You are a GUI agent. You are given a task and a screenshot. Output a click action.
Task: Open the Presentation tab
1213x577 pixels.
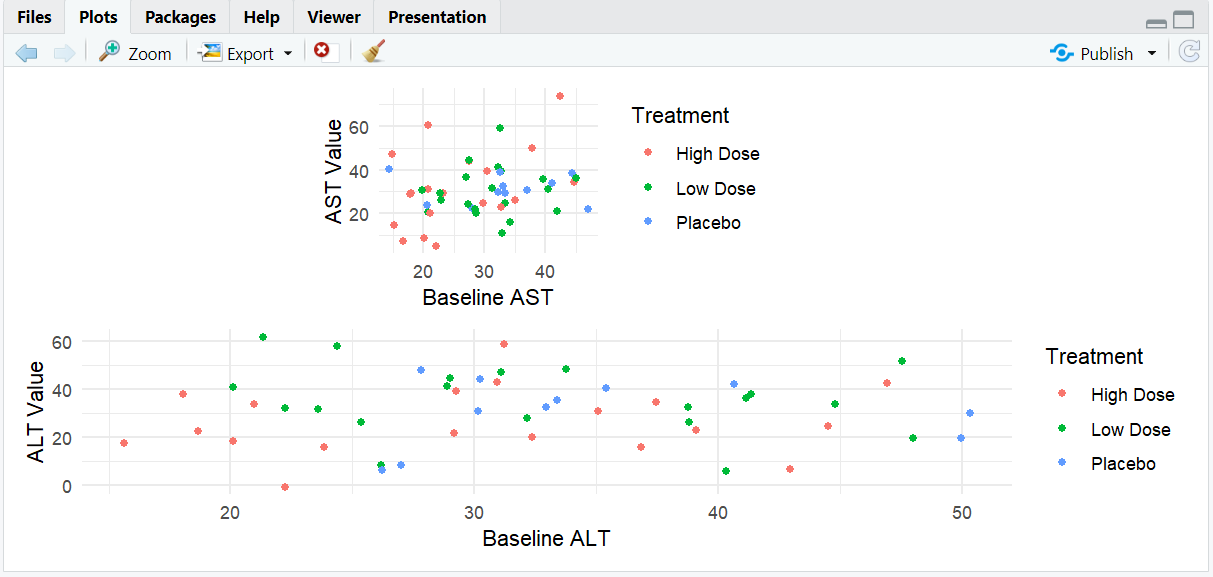437,17
